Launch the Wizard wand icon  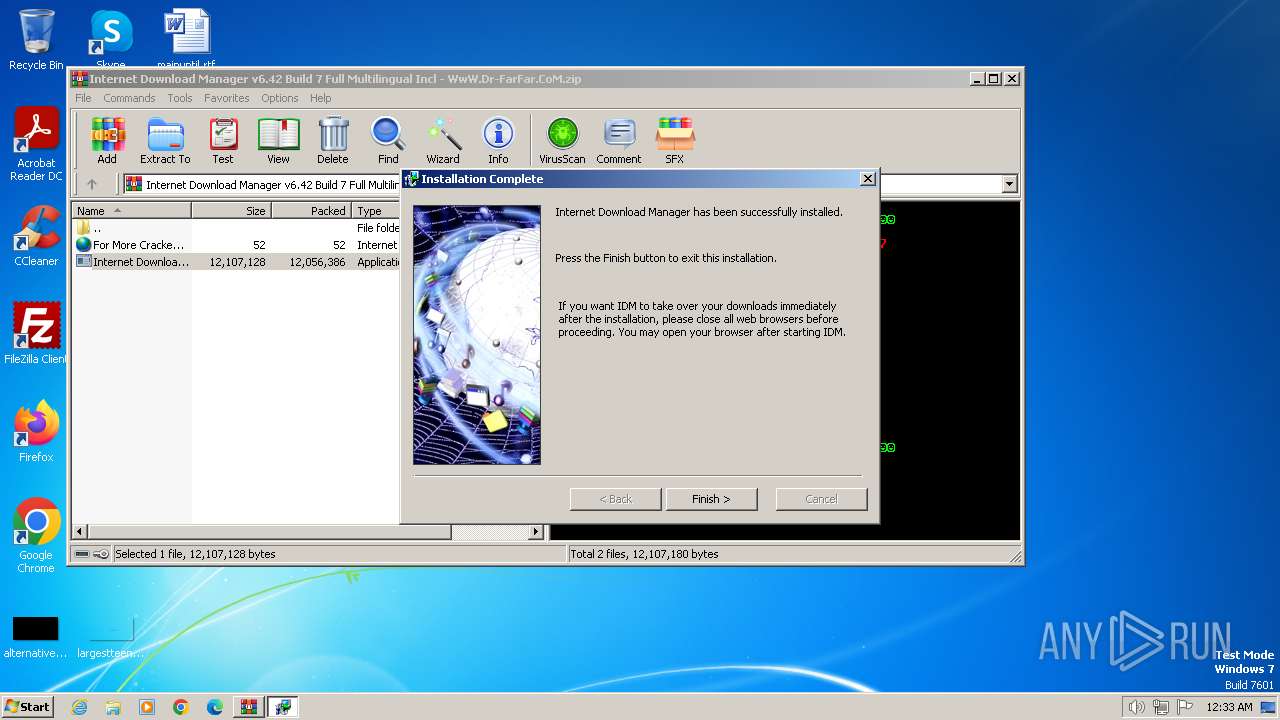(443, 141)
